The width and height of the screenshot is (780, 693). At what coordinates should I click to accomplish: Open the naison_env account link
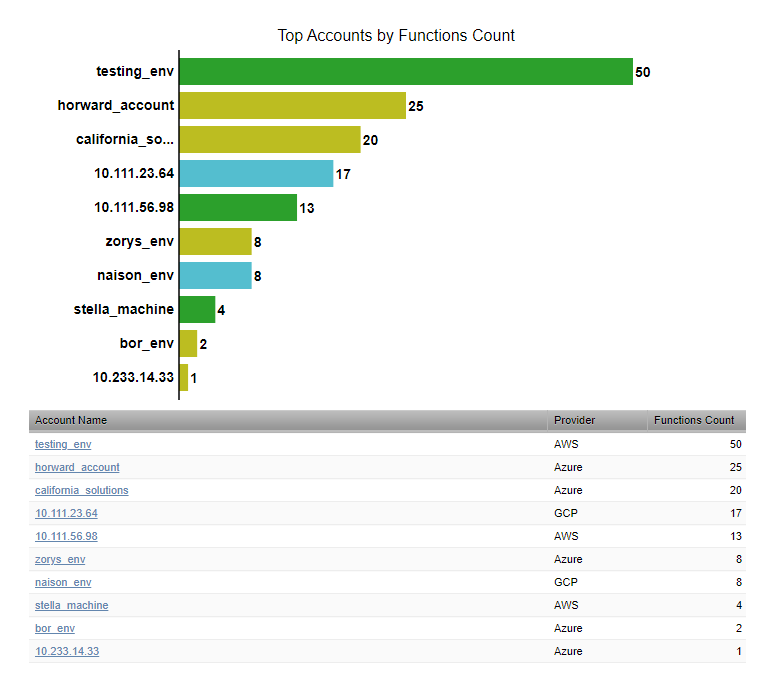[x=63, y=582]
